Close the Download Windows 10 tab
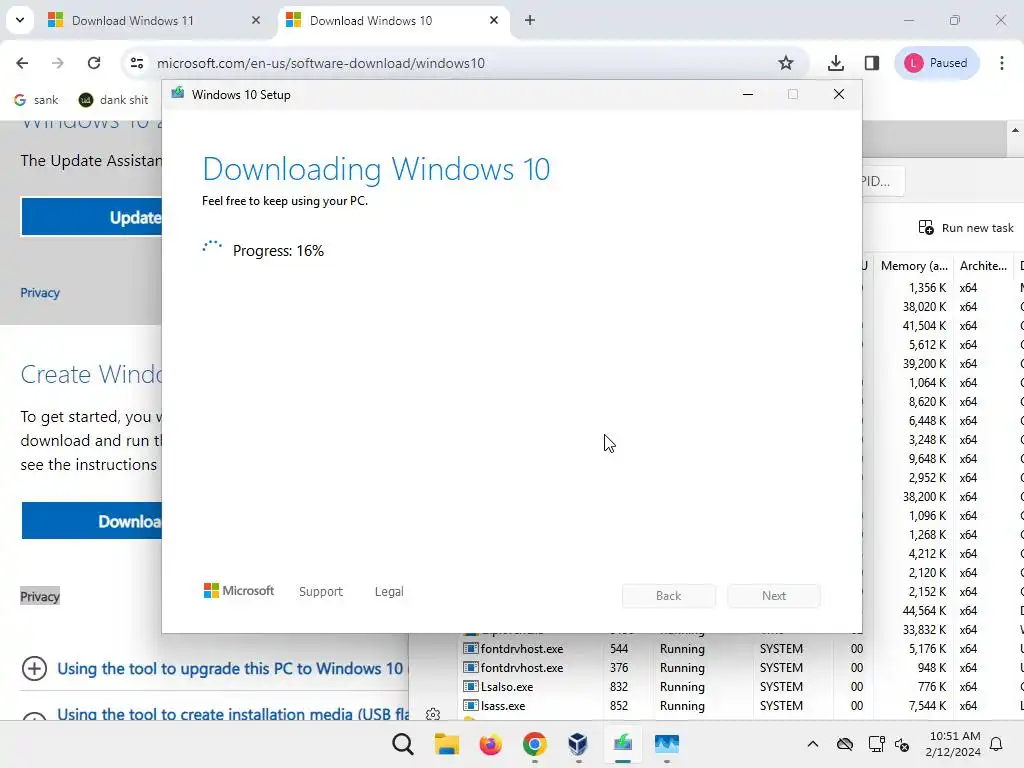The image size is (1024, 768). 494,20
